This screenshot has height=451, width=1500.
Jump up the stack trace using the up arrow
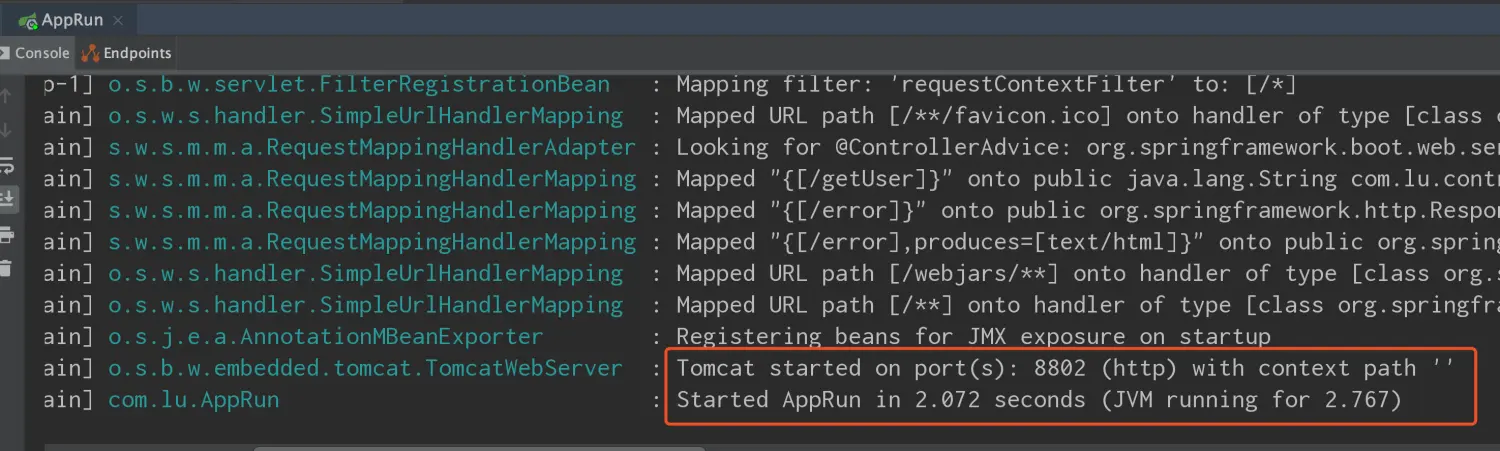click(6, 96)
